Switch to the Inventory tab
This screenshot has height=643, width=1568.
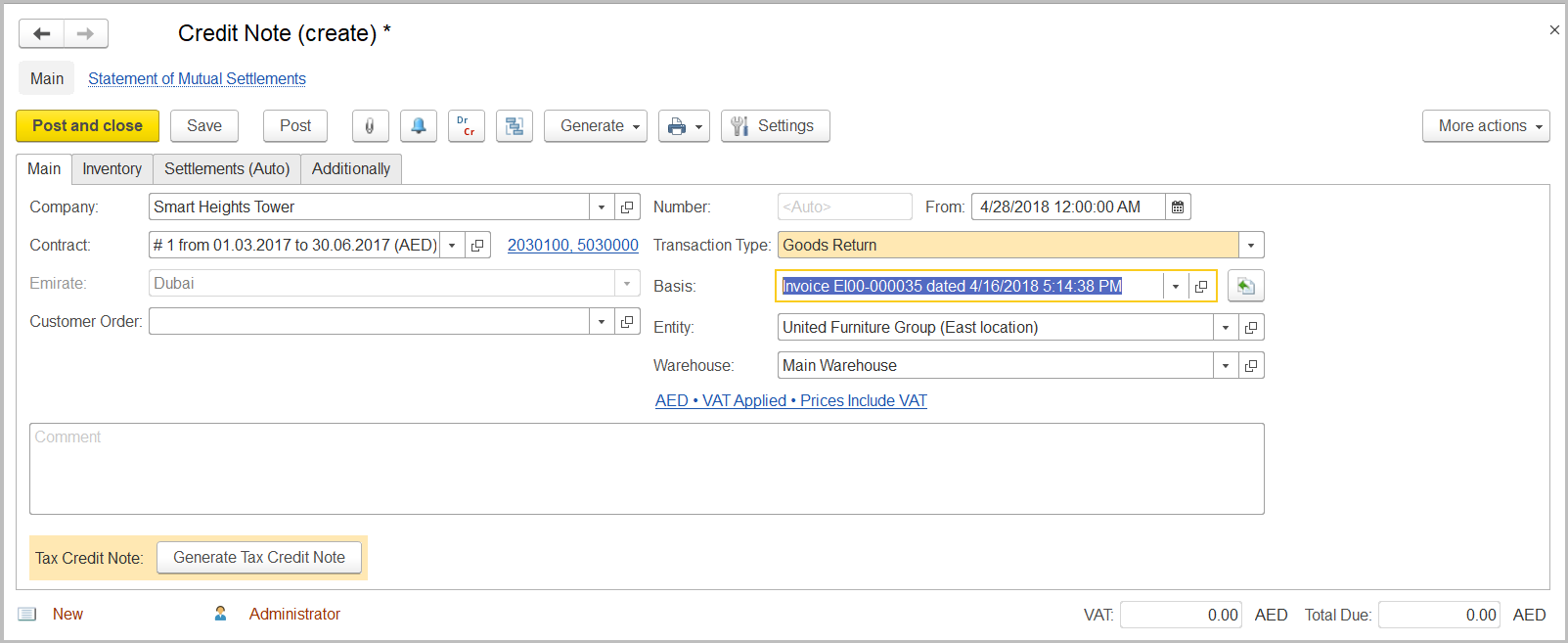point(112,168)
